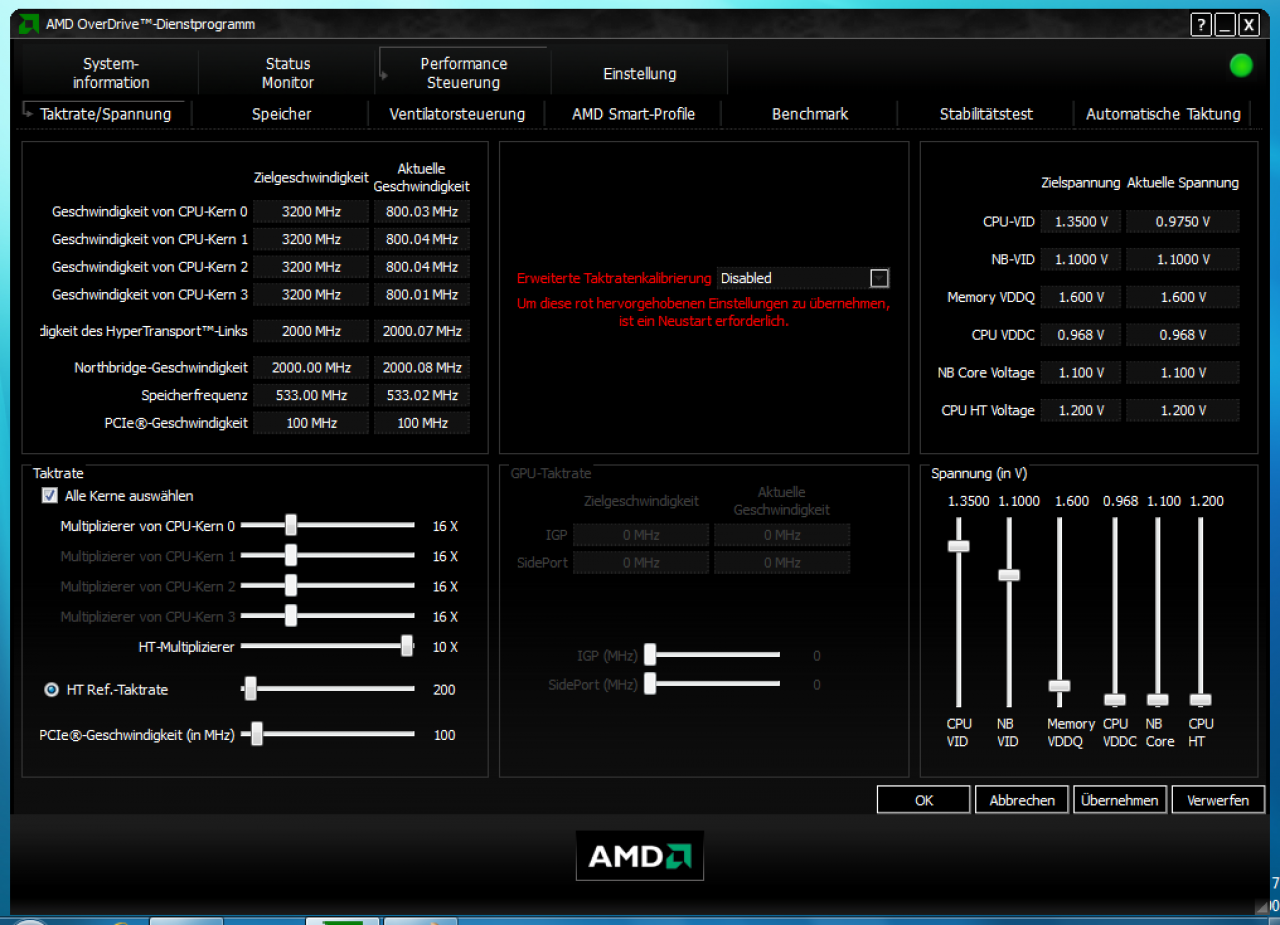Click CPU-Kern 1 multiplier slider handle
1280x925 pixels.
click(x=291, y=556)
